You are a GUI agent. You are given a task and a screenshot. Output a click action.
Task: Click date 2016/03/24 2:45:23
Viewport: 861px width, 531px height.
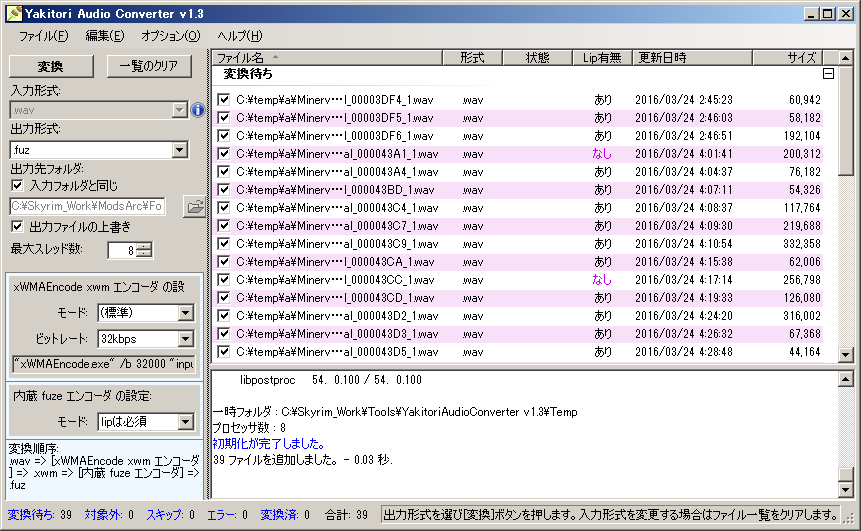[684, 99]
